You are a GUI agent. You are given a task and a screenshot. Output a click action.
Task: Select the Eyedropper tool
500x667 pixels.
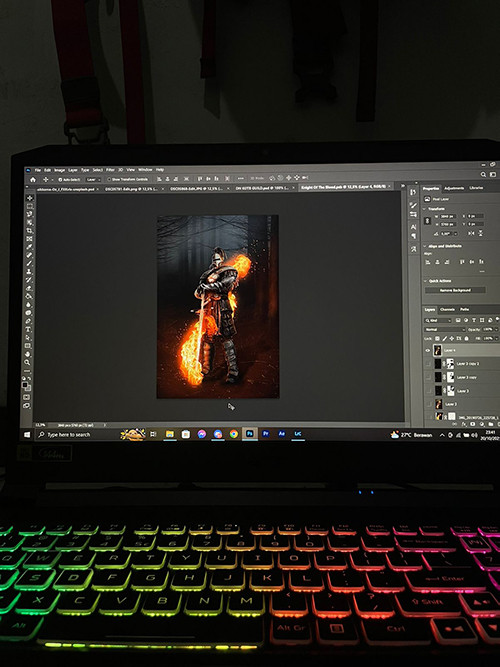pos(29,247)
